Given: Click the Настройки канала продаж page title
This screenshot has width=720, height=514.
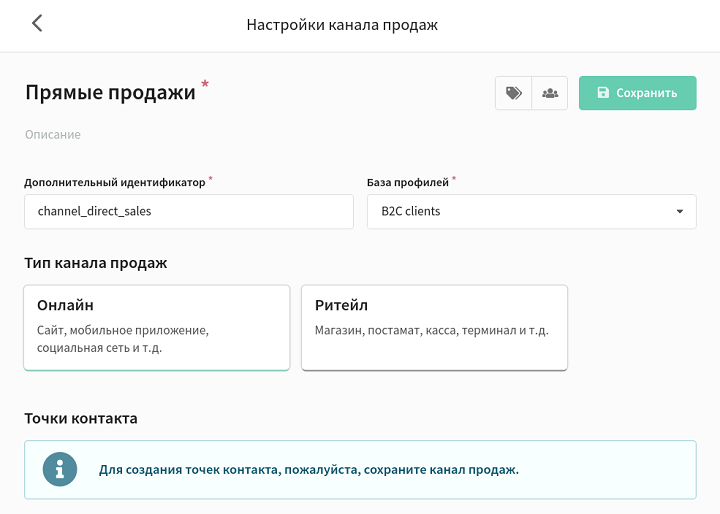Looking at the screenshot, I should 342,25.
